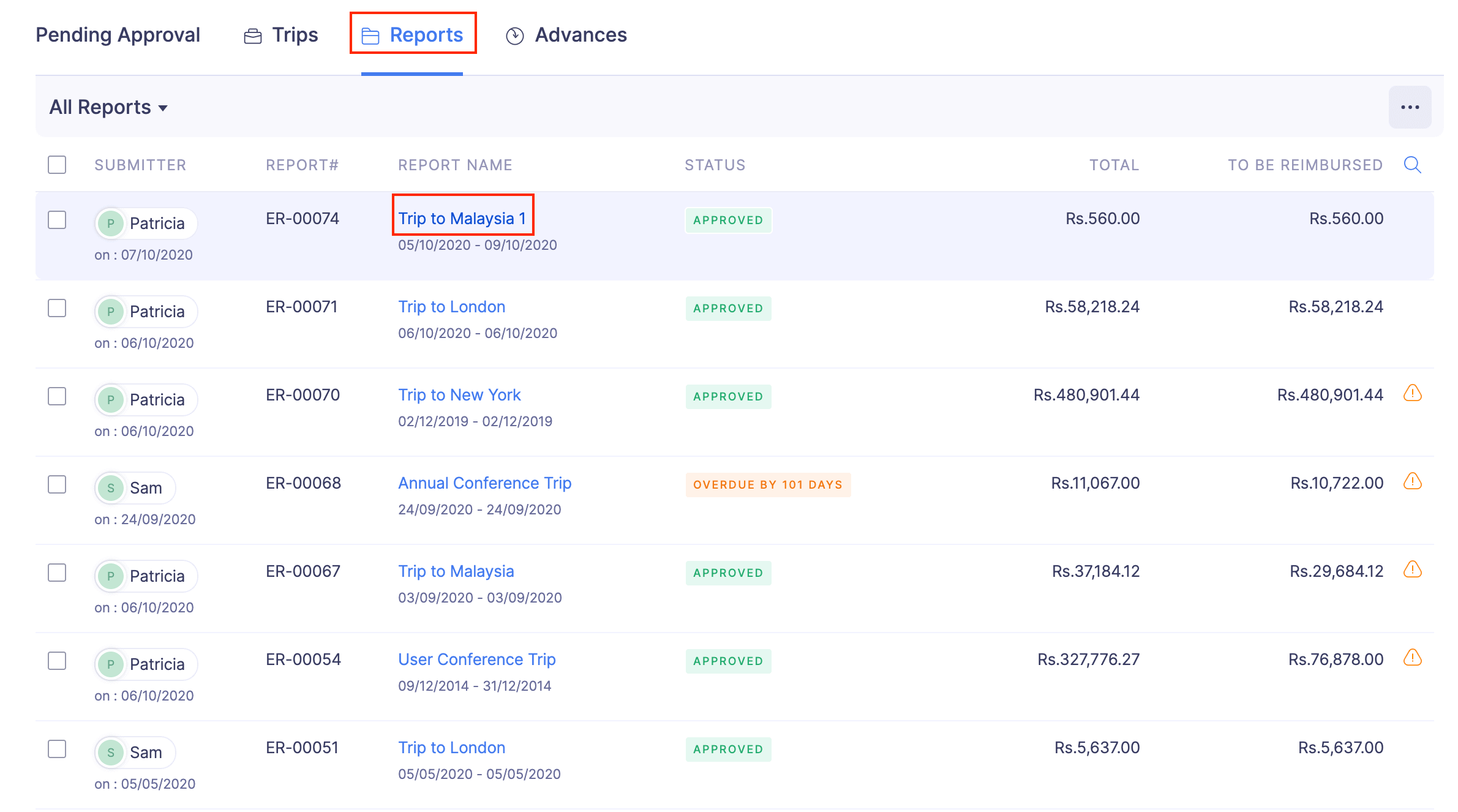This screenshot has width=1458, height=812.
Task: Open the Reports tab
Action: click(x=413, y=35)
